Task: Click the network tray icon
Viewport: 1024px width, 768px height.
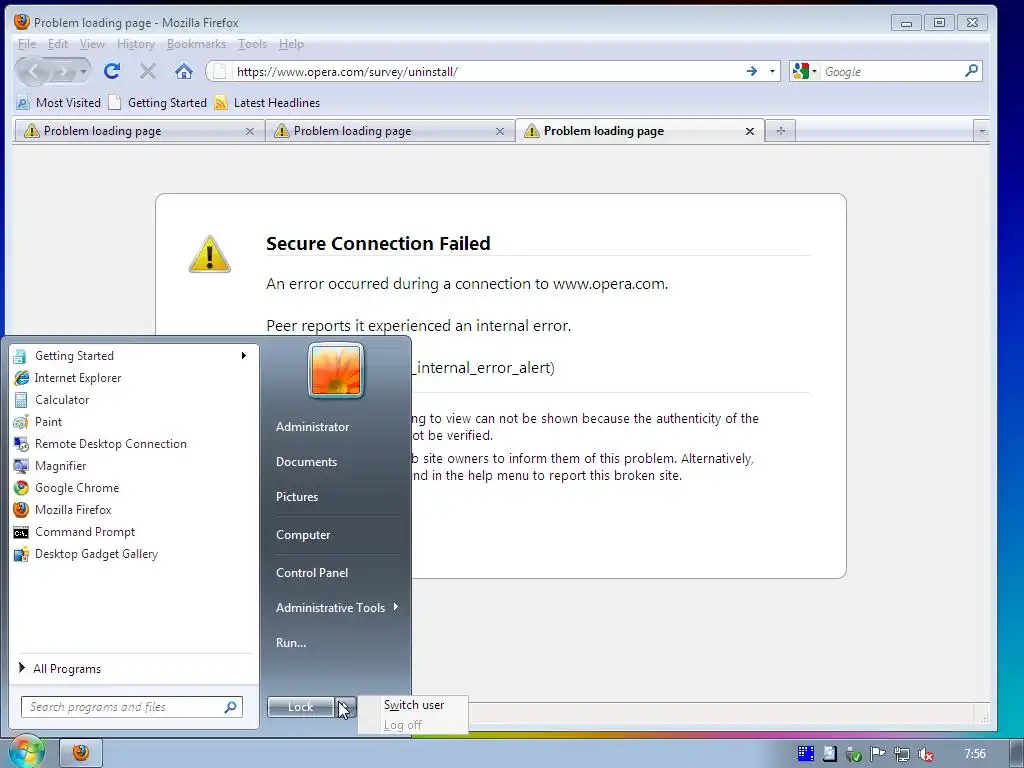Action: (902, 754)
